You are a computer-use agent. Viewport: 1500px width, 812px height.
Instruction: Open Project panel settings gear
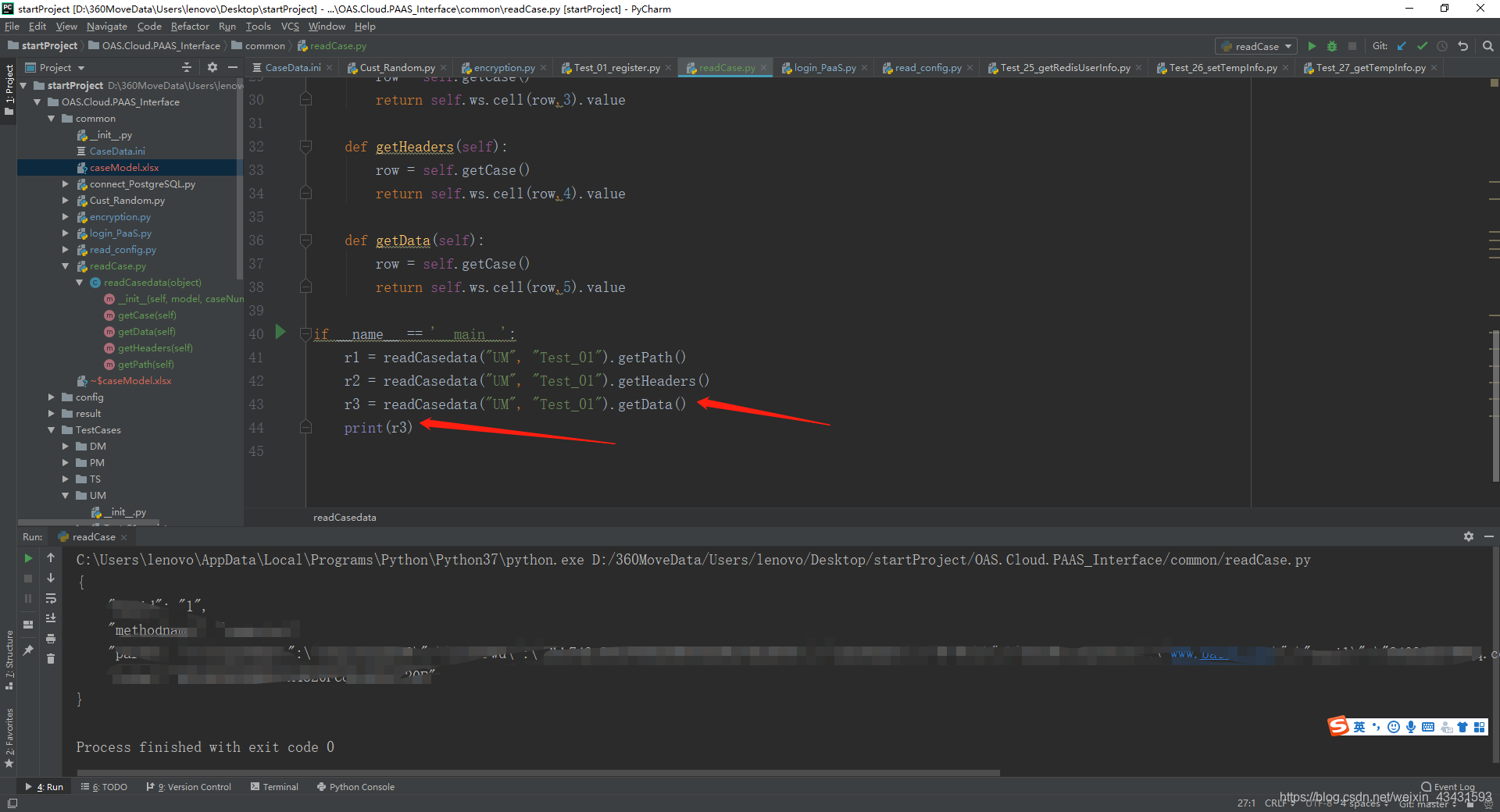(212, 68)
